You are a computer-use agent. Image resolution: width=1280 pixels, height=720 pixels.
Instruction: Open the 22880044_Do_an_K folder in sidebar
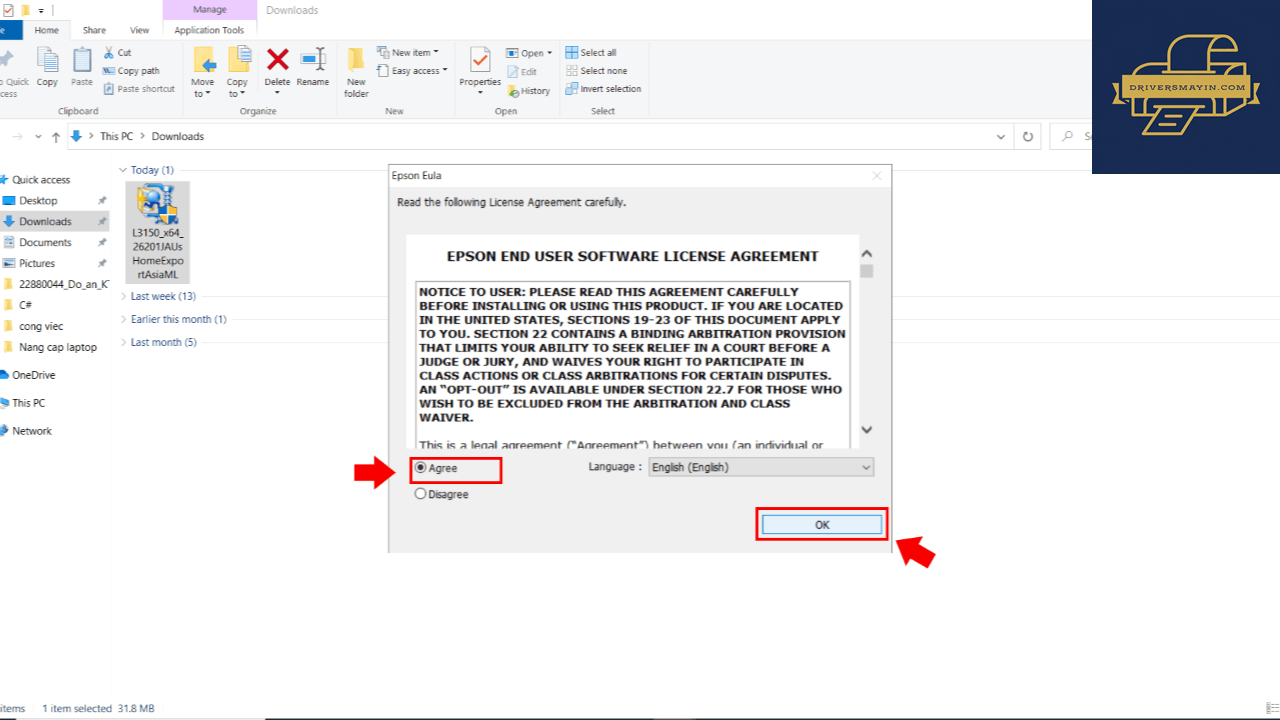(x=62, y=284)
